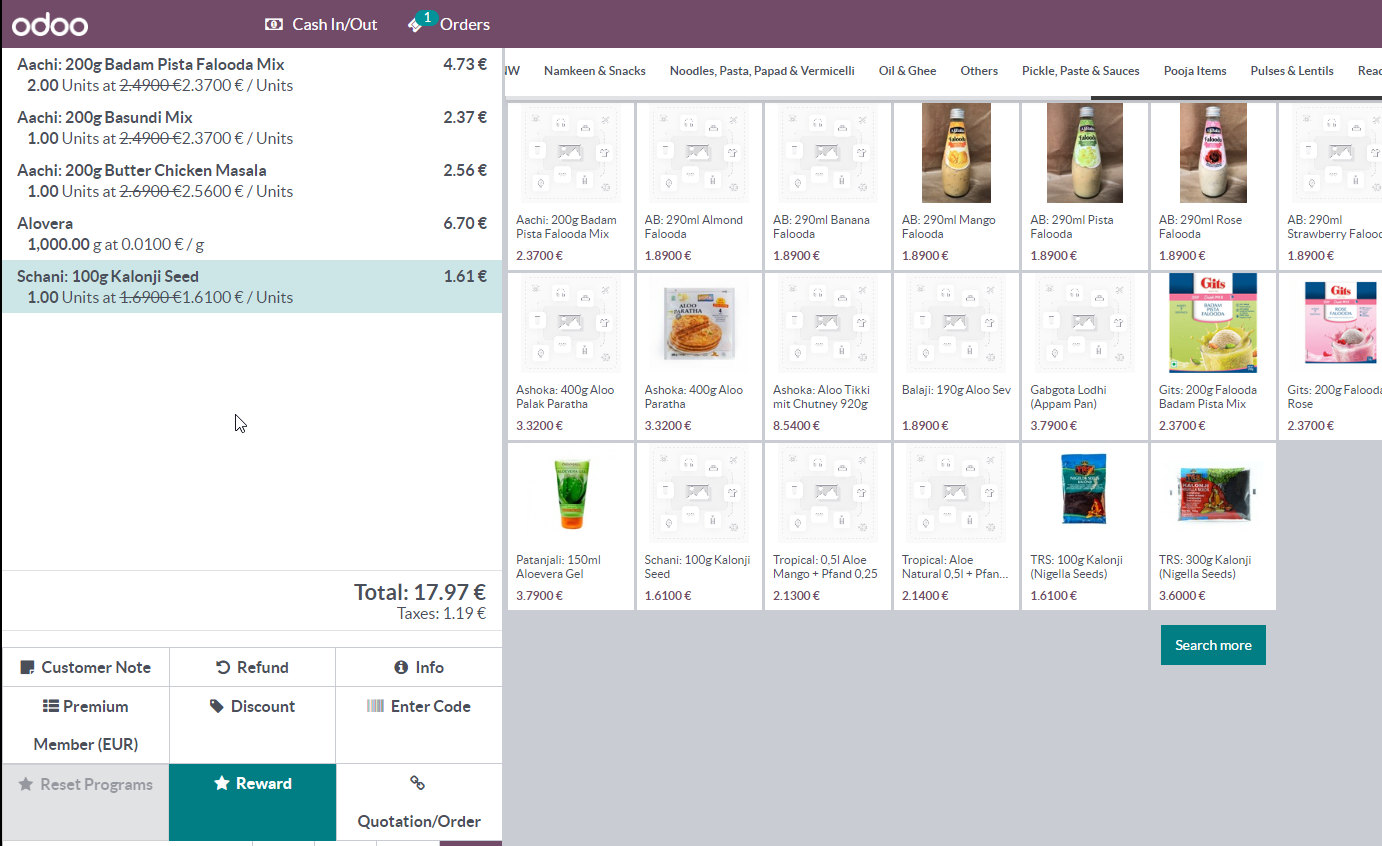This screenshot has height=846, width=1382.
Task: Click the Reset Programs button
Action: [86, 802]
